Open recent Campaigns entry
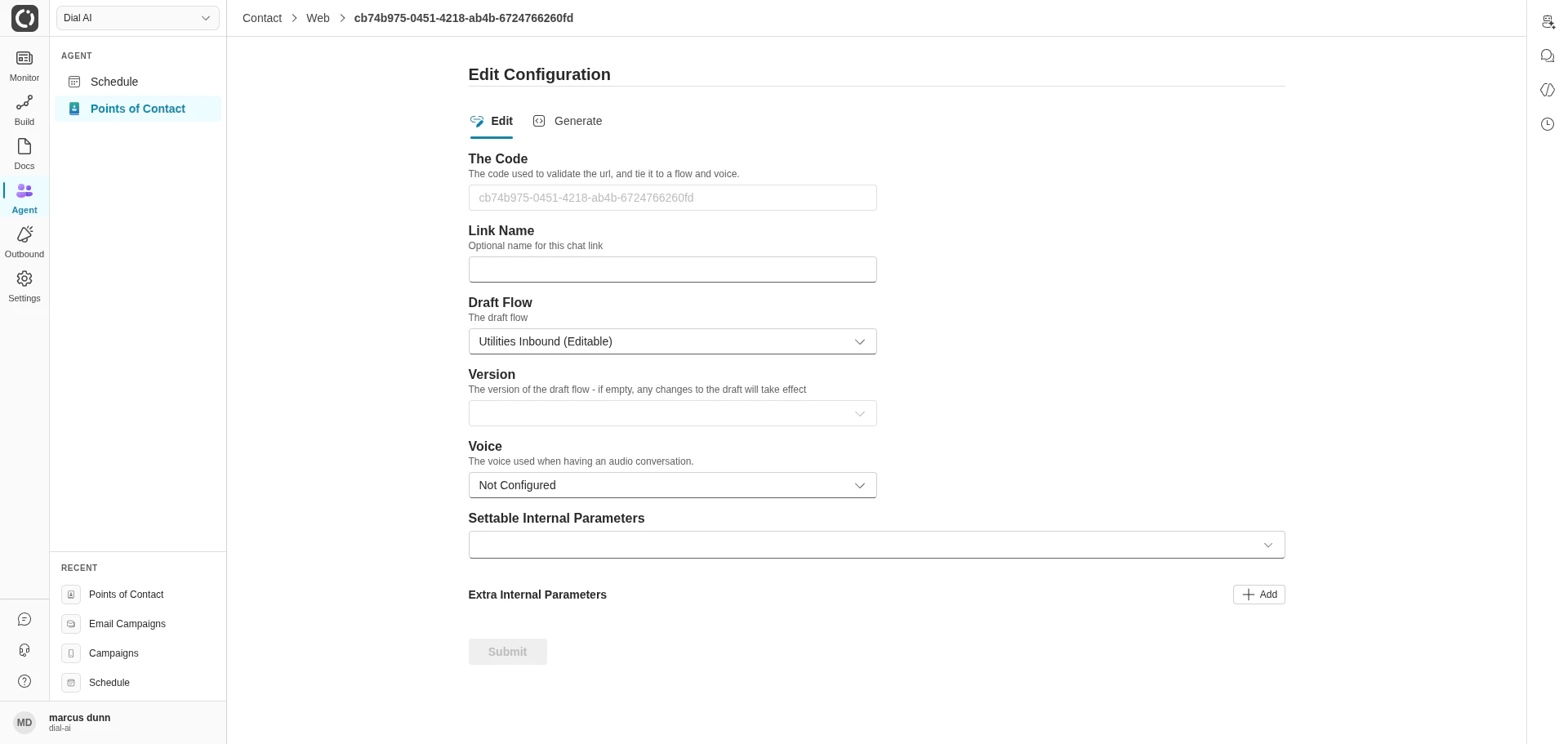Viewport: 1568px width, 744px height. [114, 653]
